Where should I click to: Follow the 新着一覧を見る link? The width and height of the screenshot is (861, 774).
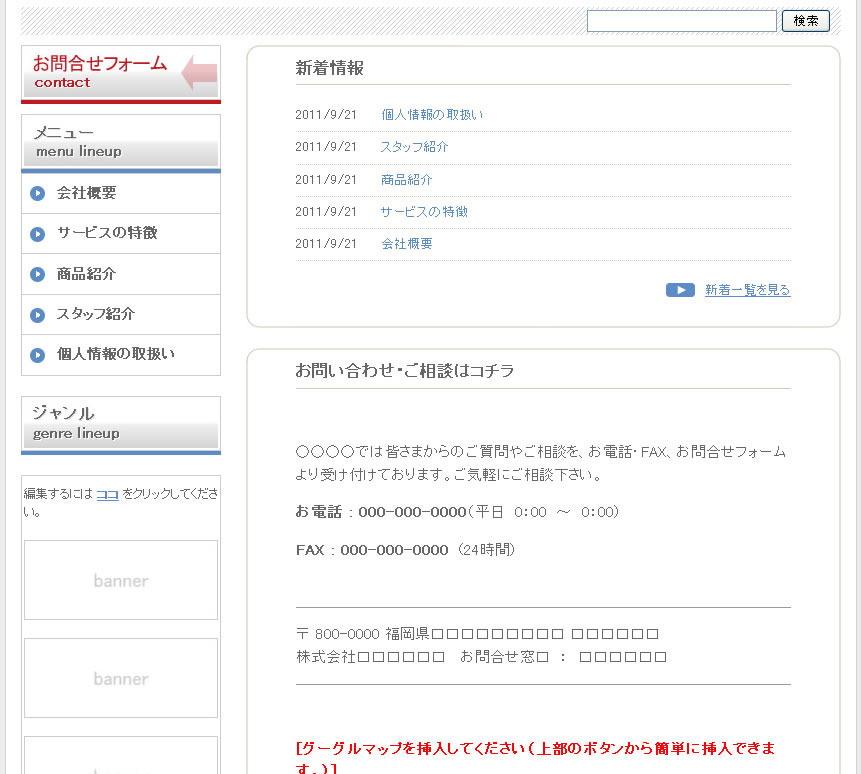click(747, 290)
